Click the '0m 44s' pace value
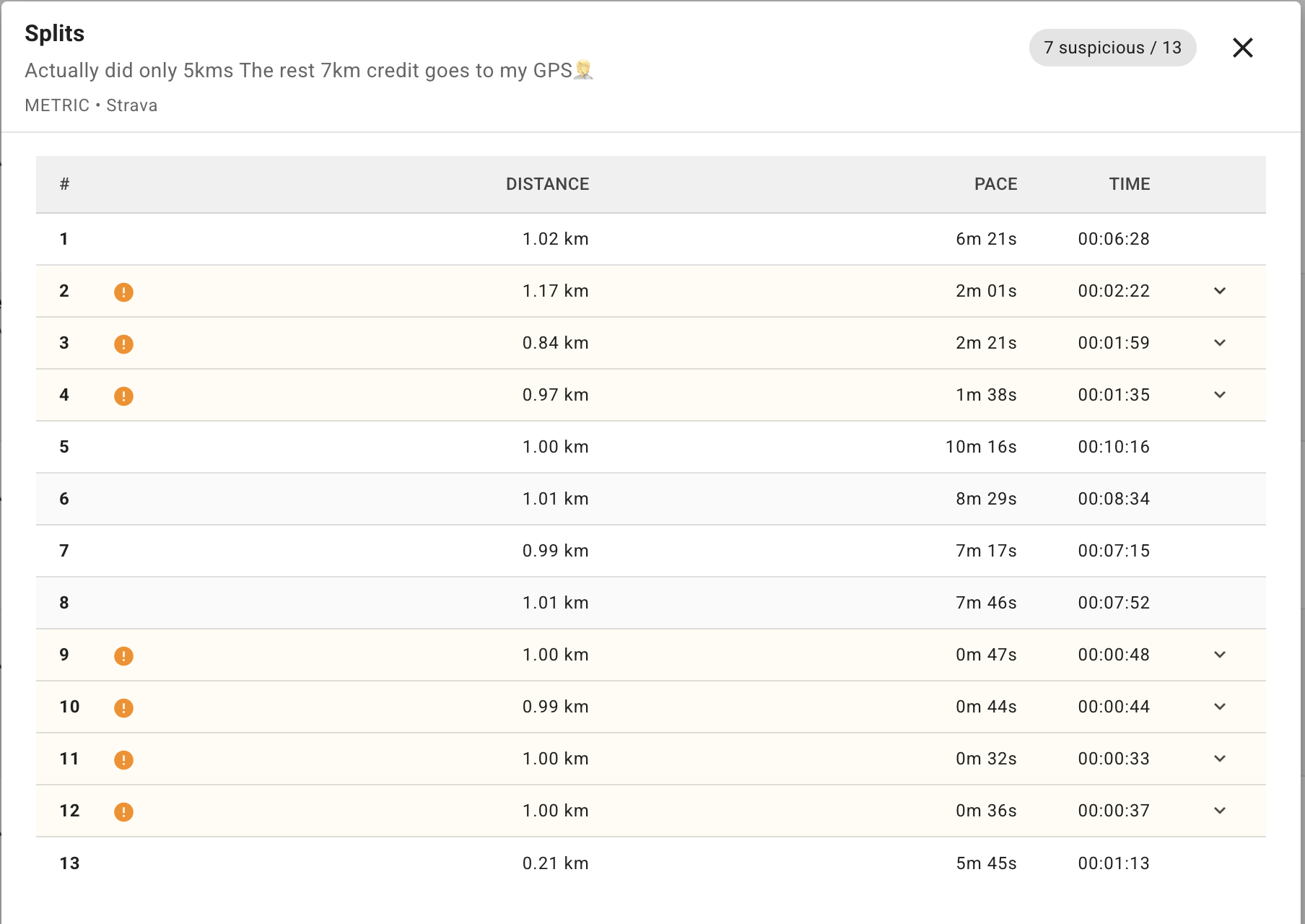Viewport: 1305px width, 924px height. point(986,707)
